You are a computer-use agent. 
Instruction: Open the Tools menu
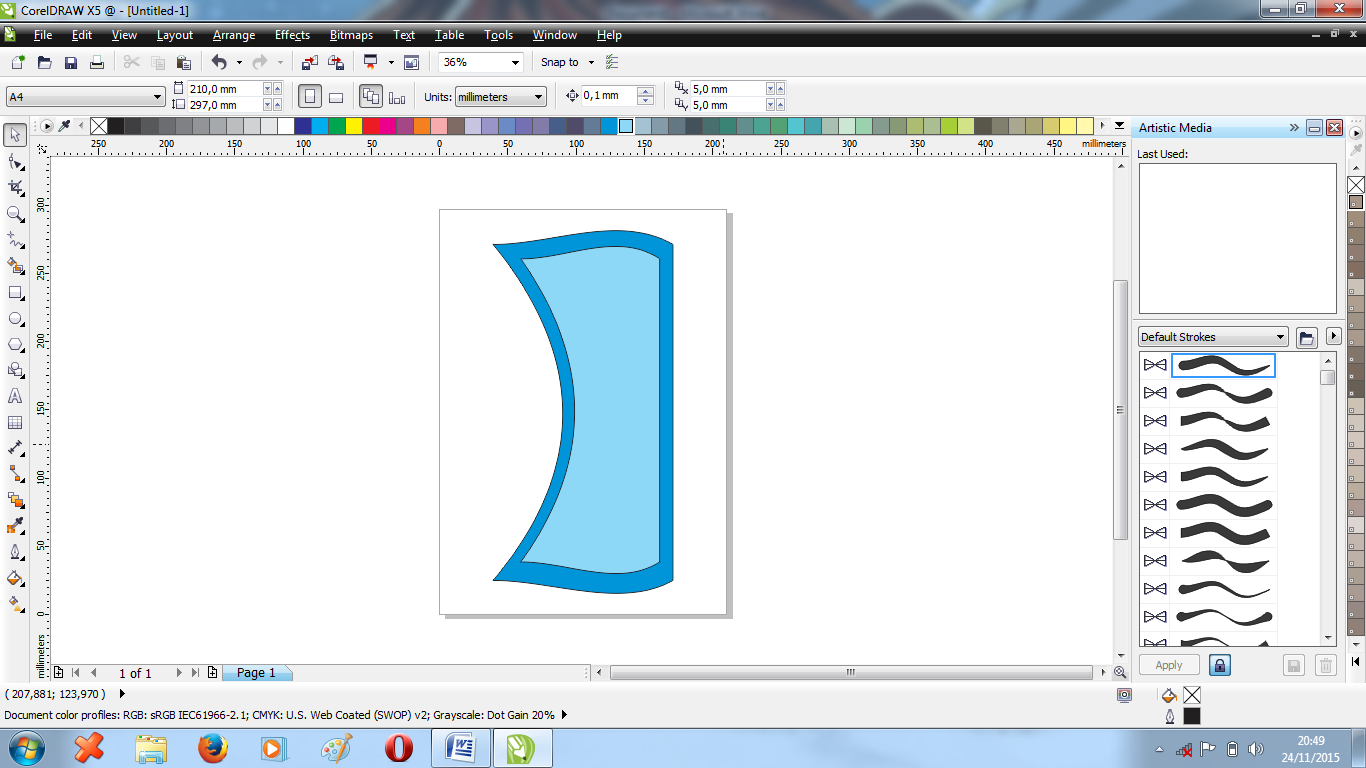point(498,35)
